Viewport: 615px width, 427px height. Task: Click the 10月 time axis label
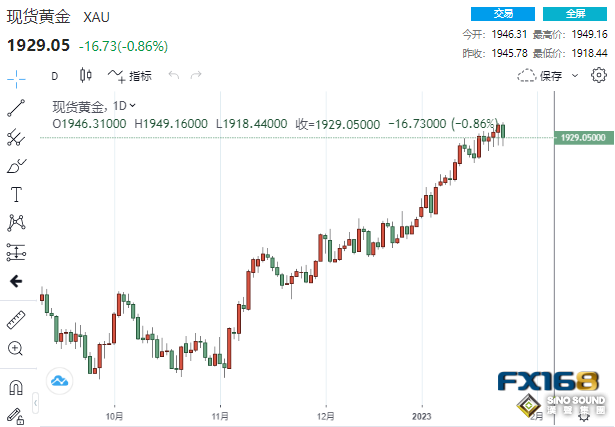(x=114, y=416)
